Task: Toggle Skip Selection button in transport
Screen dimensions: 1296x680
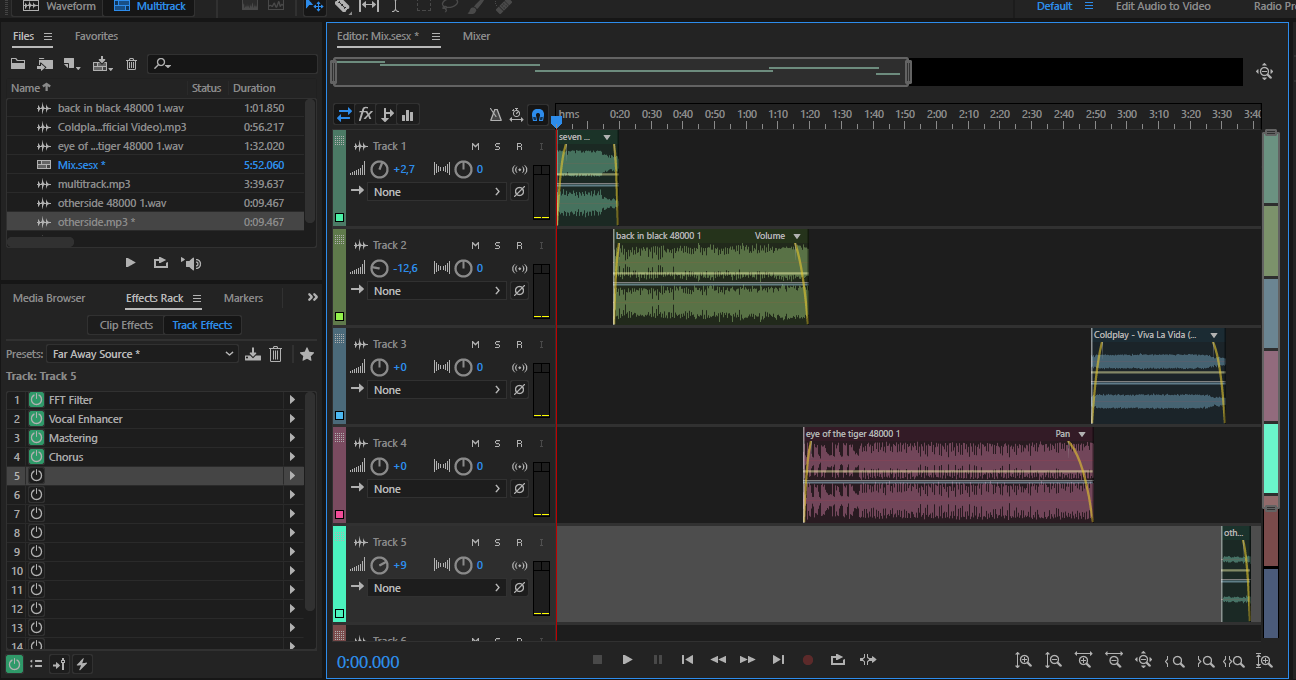Action: pyautogui.click(x=868, y=660)
